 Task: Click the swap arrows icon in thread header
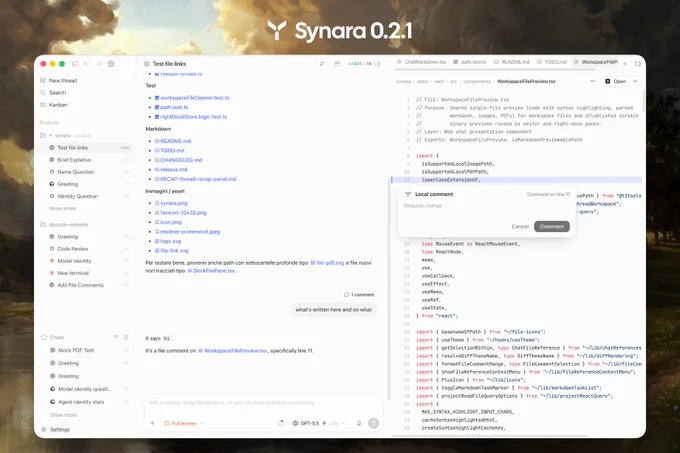tap(322, 64)
